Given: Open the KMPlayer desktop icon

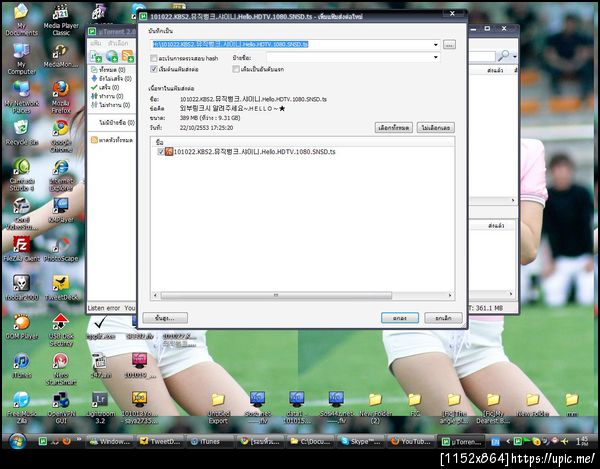Looking at the screenshot, I should (x=61, y=210).
